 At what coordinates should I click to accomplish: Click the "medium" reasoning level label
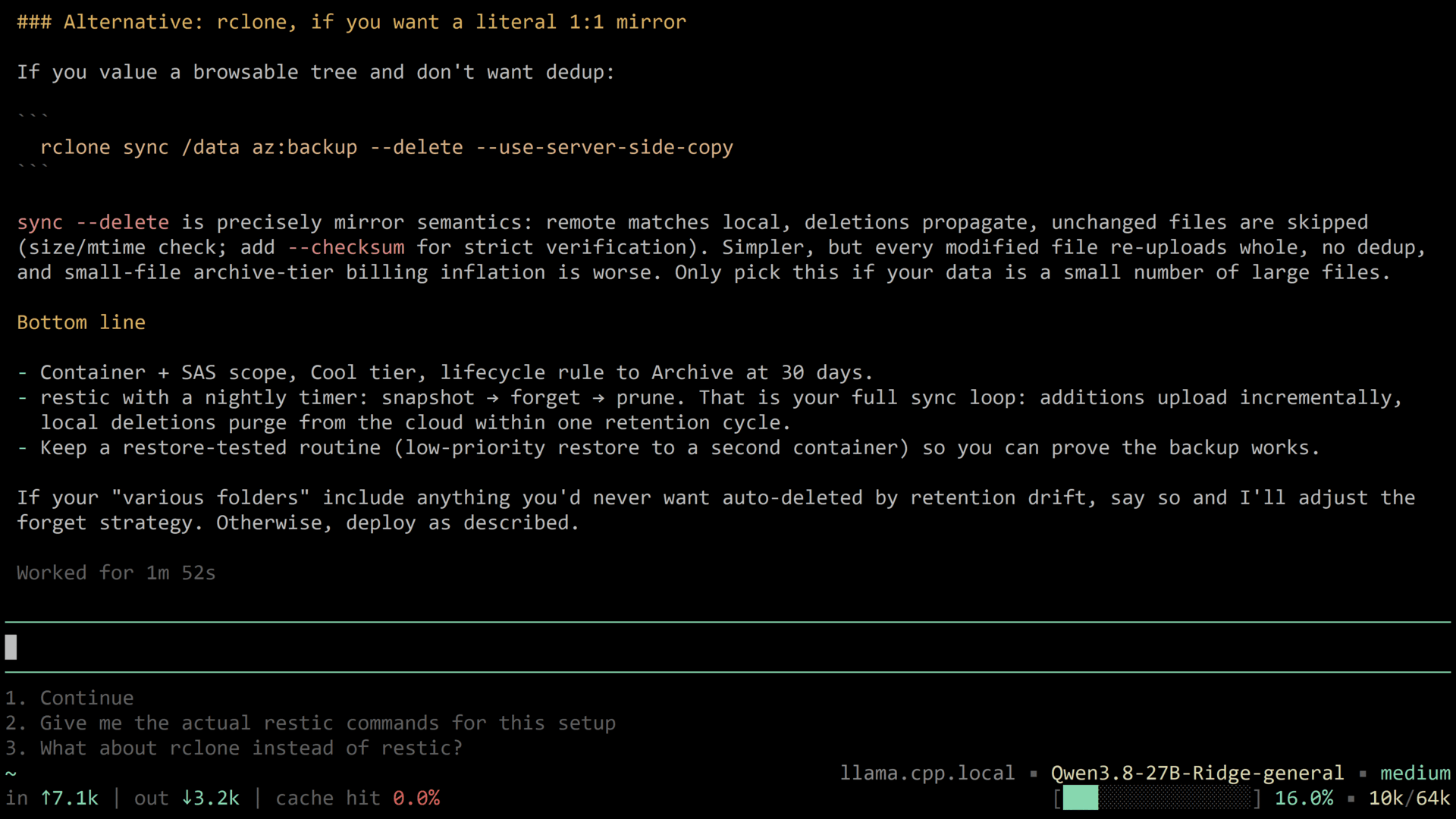click(x=1415, y=773)
